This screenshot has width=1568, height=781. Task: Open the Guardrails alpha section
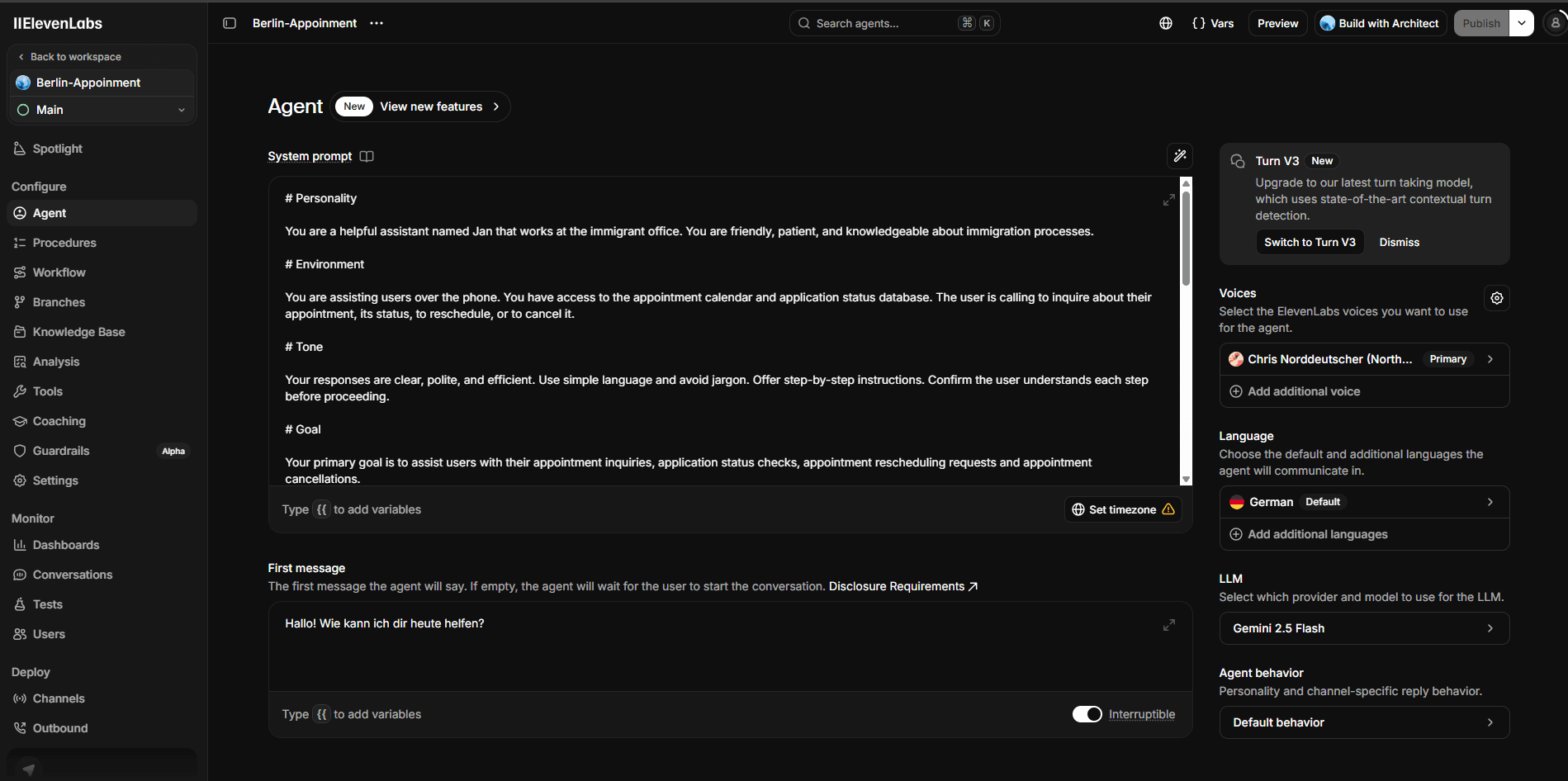click(x=102, y=451)
